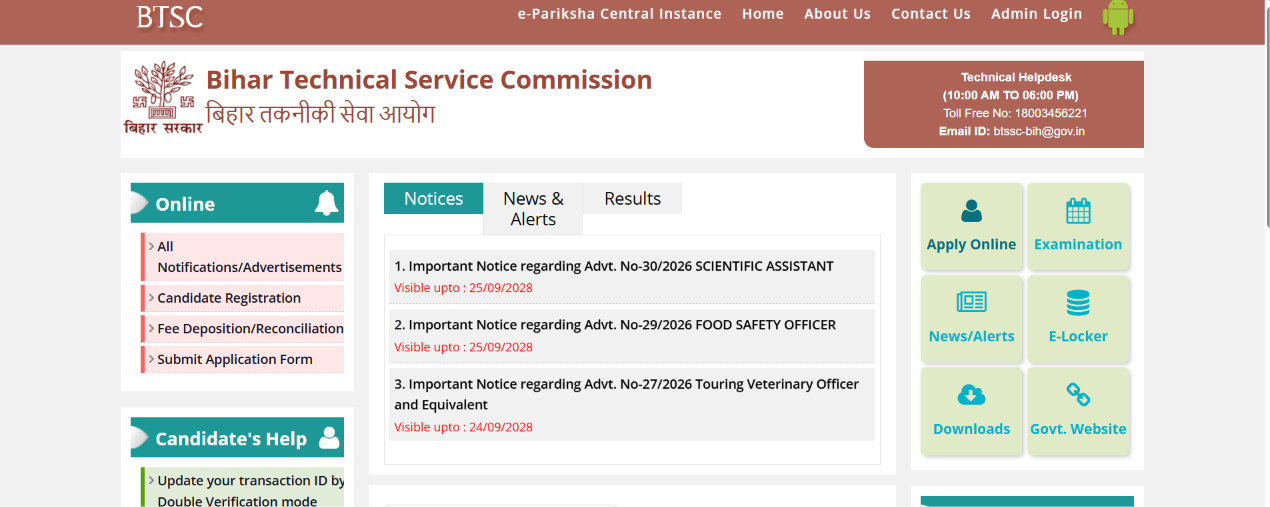Click the Online panel heading

pos(185,204)
